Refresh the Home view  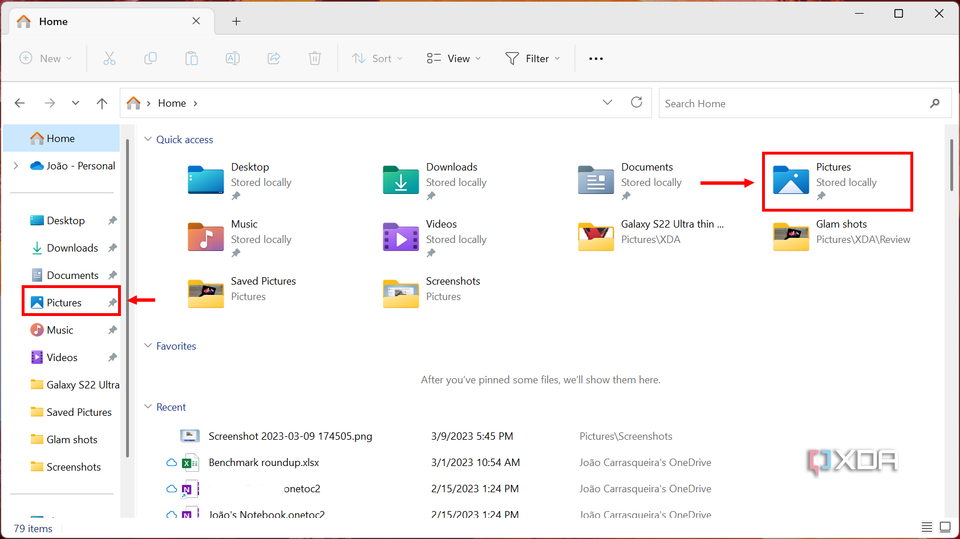click(x=637, y=102)
